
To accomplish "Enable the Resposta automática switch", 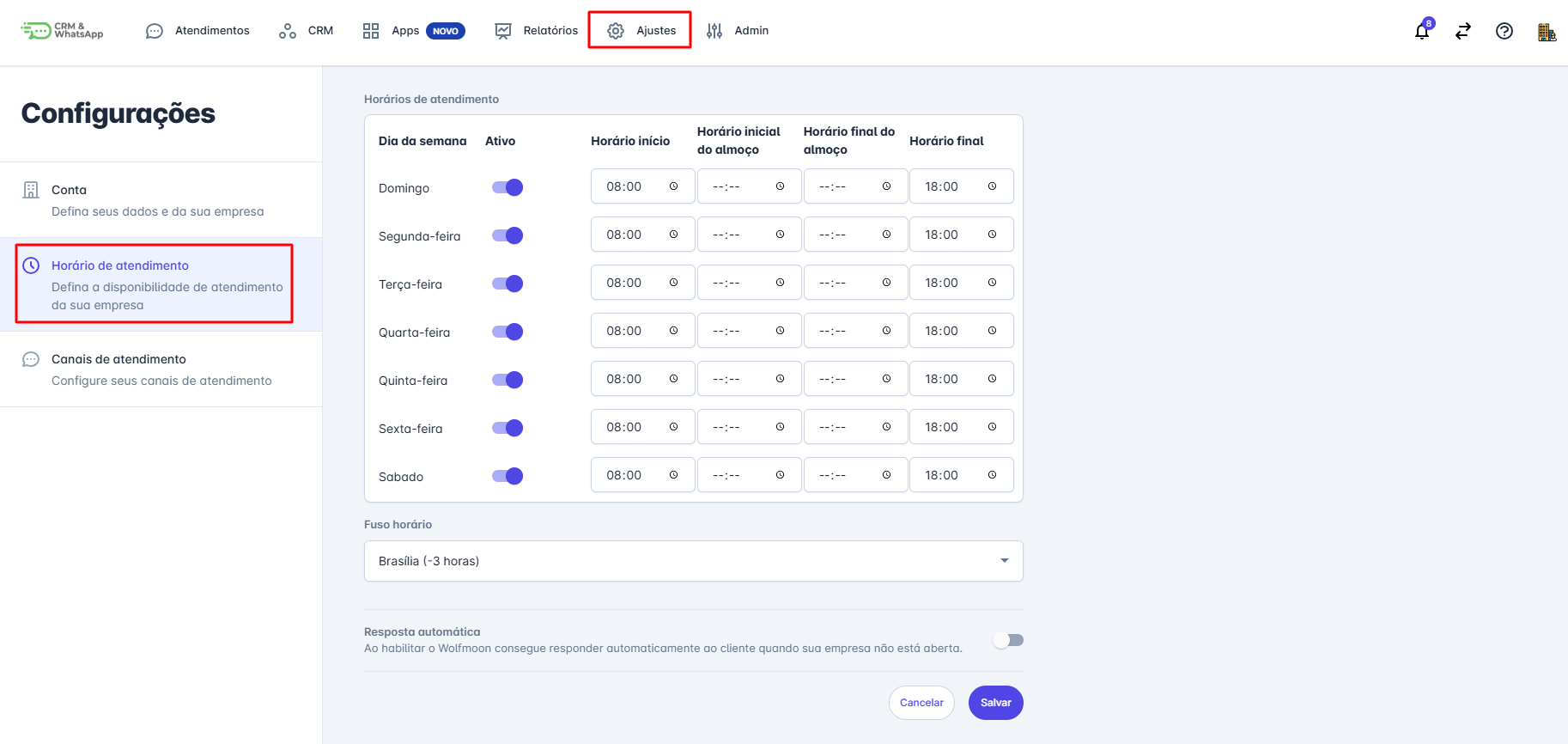I will coord(1008,640).
